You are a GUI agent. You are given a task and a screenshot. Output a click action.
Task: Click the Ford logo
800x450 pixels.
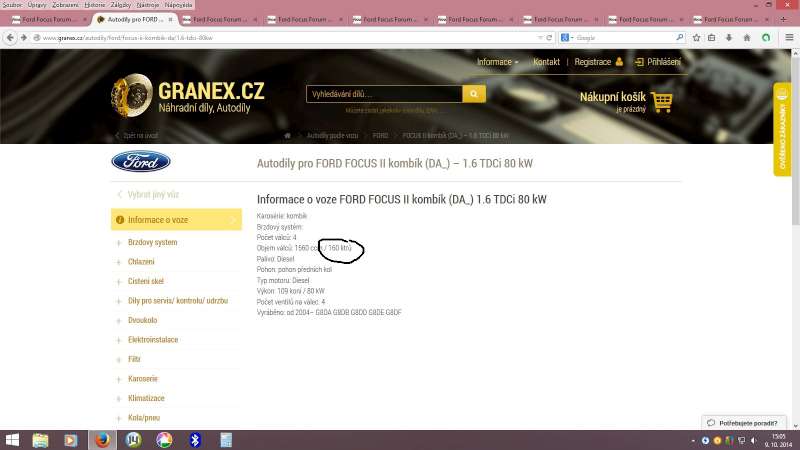[141, 161]
